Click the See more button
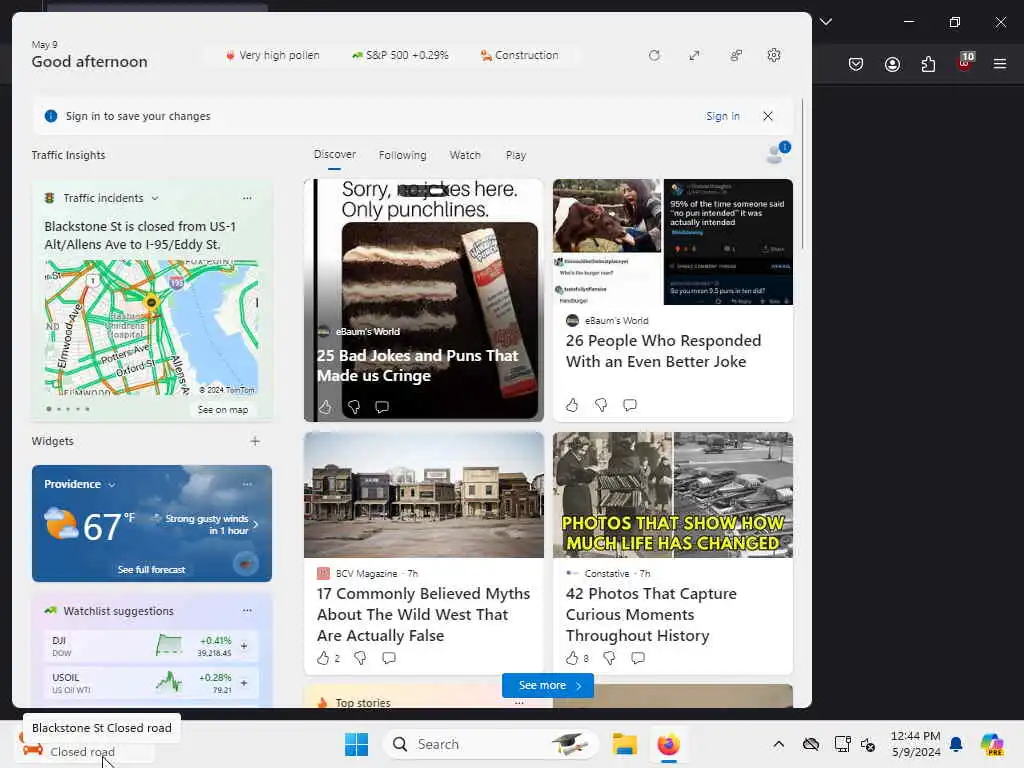Screen dimensions: 1024x768 click(x=548, y=685)
